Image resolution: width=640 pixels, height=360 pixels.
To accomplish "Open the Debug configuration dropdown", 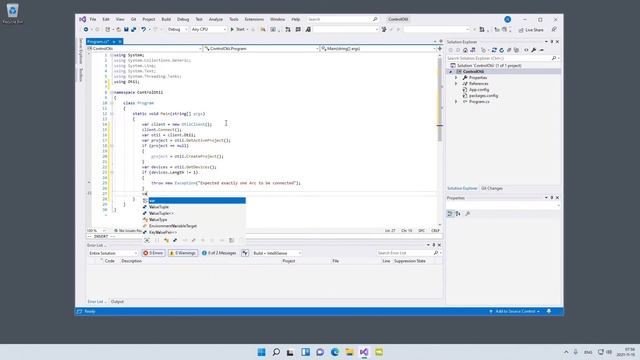I will 178,29.
